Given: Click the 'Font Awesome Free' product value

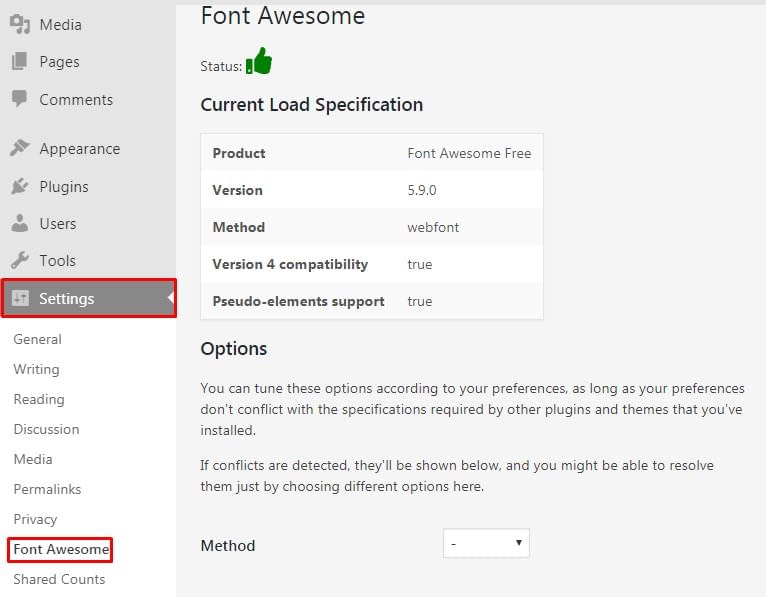Looking at the screenshot, I should point(469,153).
